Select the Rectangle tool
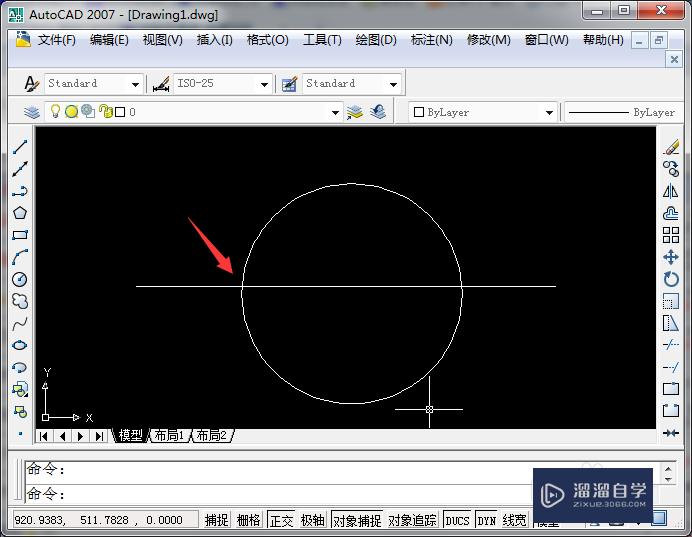Image resolution: width=692 pixels, height=537 pixels. 20,235
